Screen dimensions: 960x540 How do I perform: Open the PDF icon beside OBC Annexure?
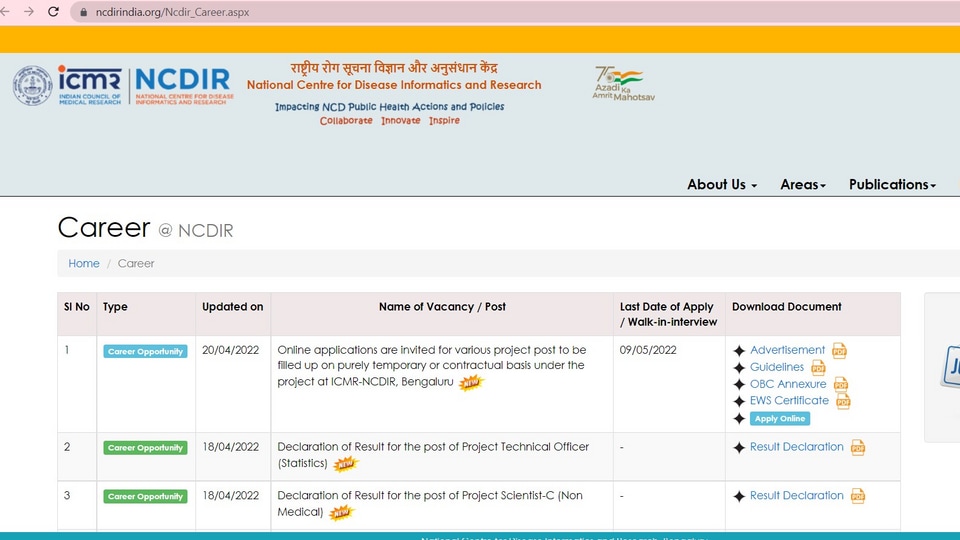pyautogui.click(x=841, y=384)
